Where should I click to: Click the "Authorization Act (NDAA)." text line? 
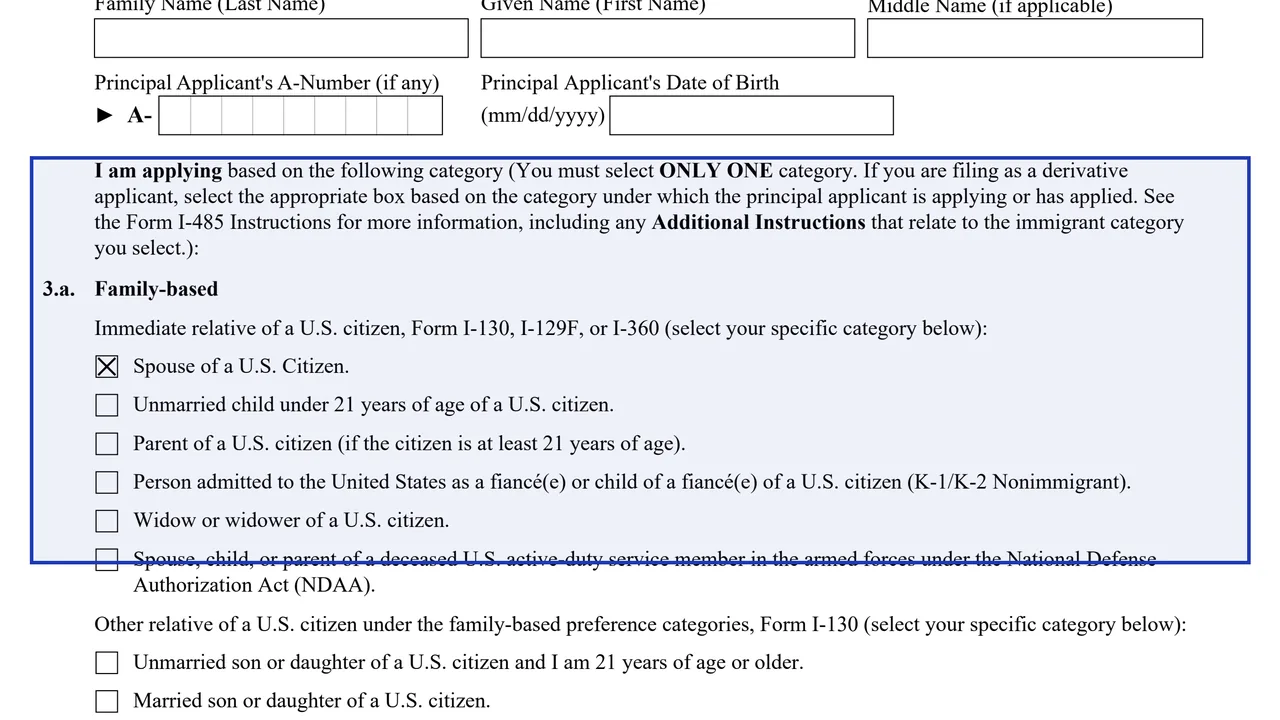pyautogui.click(x=254, y=585)
